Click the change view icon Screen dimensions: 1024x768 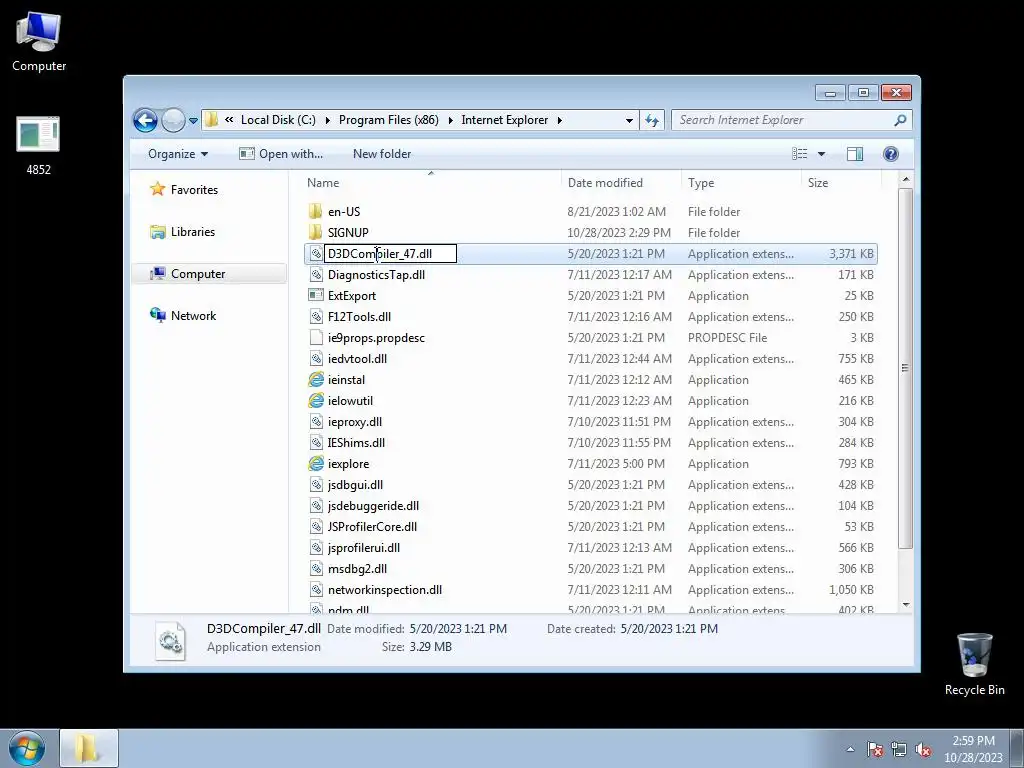800,153
